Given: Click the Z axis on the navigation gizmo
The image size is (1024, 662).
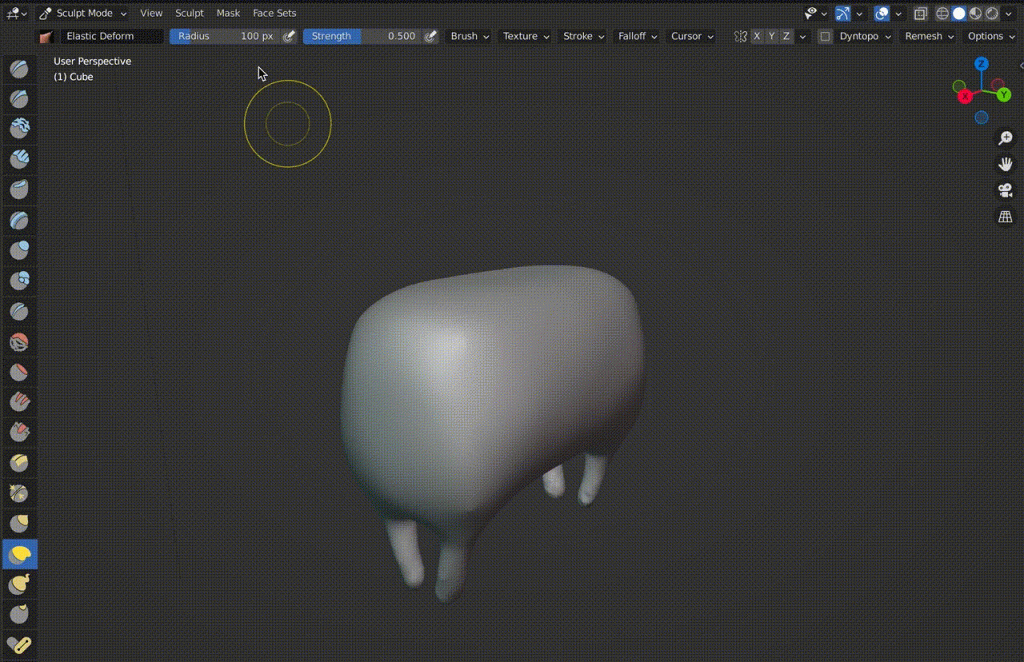Looking at the screenshot, I should [981, 63].
